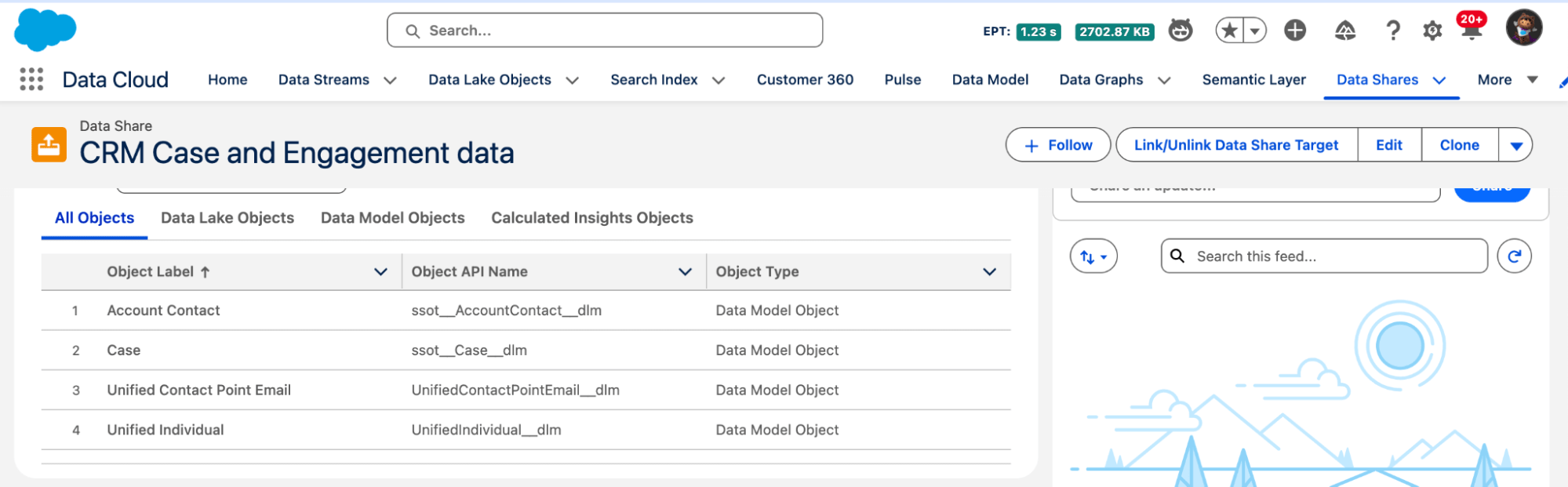Open notifications bell with 20+ badge
1568x487 pixels.
point(1472,27)
